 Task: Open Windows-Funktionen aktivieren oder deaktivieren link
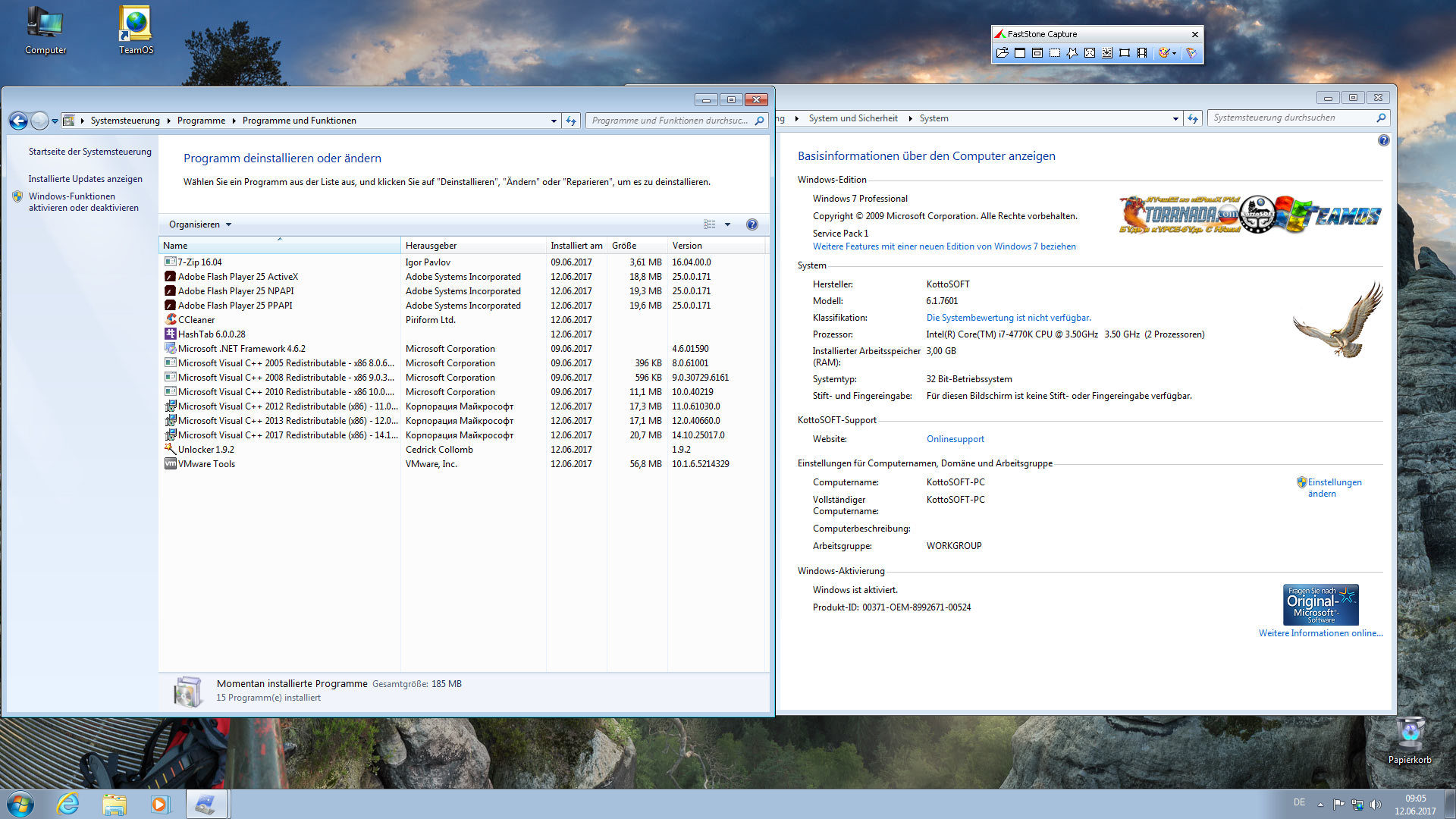[83, 202]
